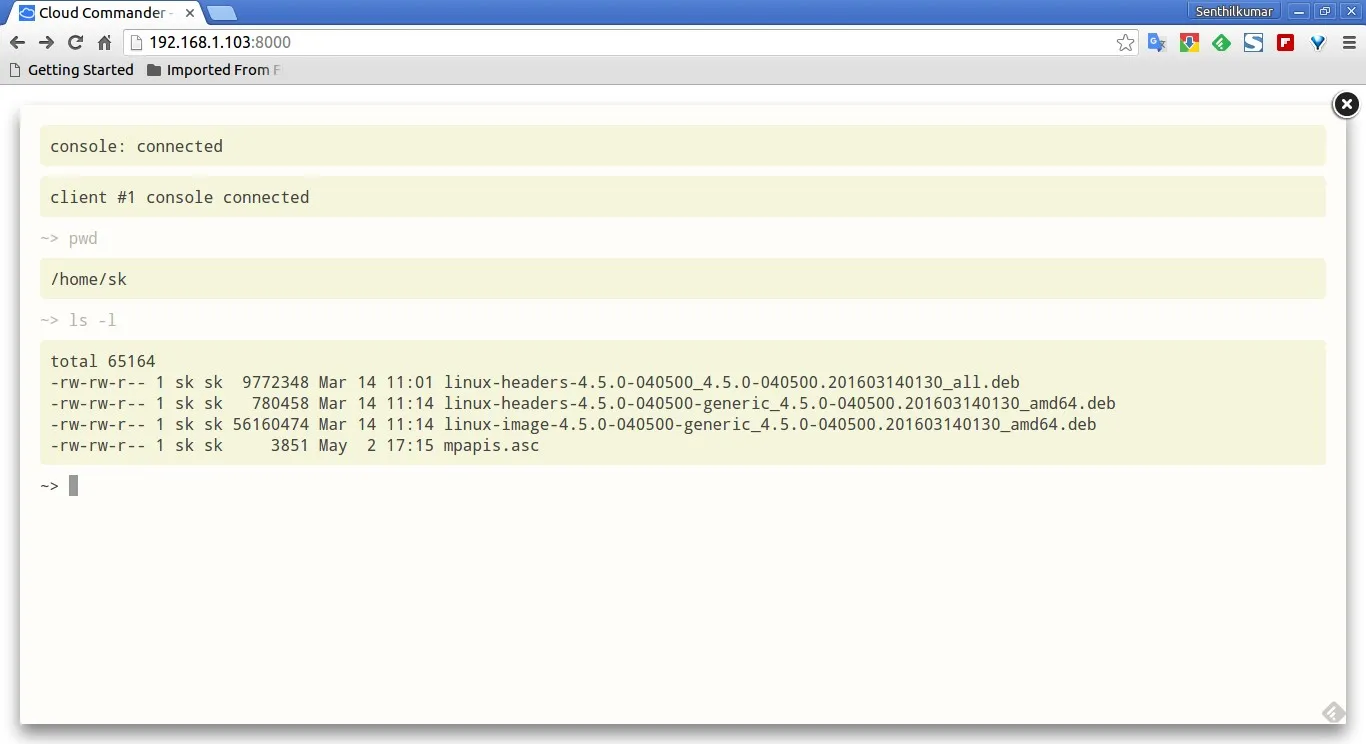Viewport: 1366px width, 744px height.
Task: Open a new browser tab
Action: click(222, 13)
